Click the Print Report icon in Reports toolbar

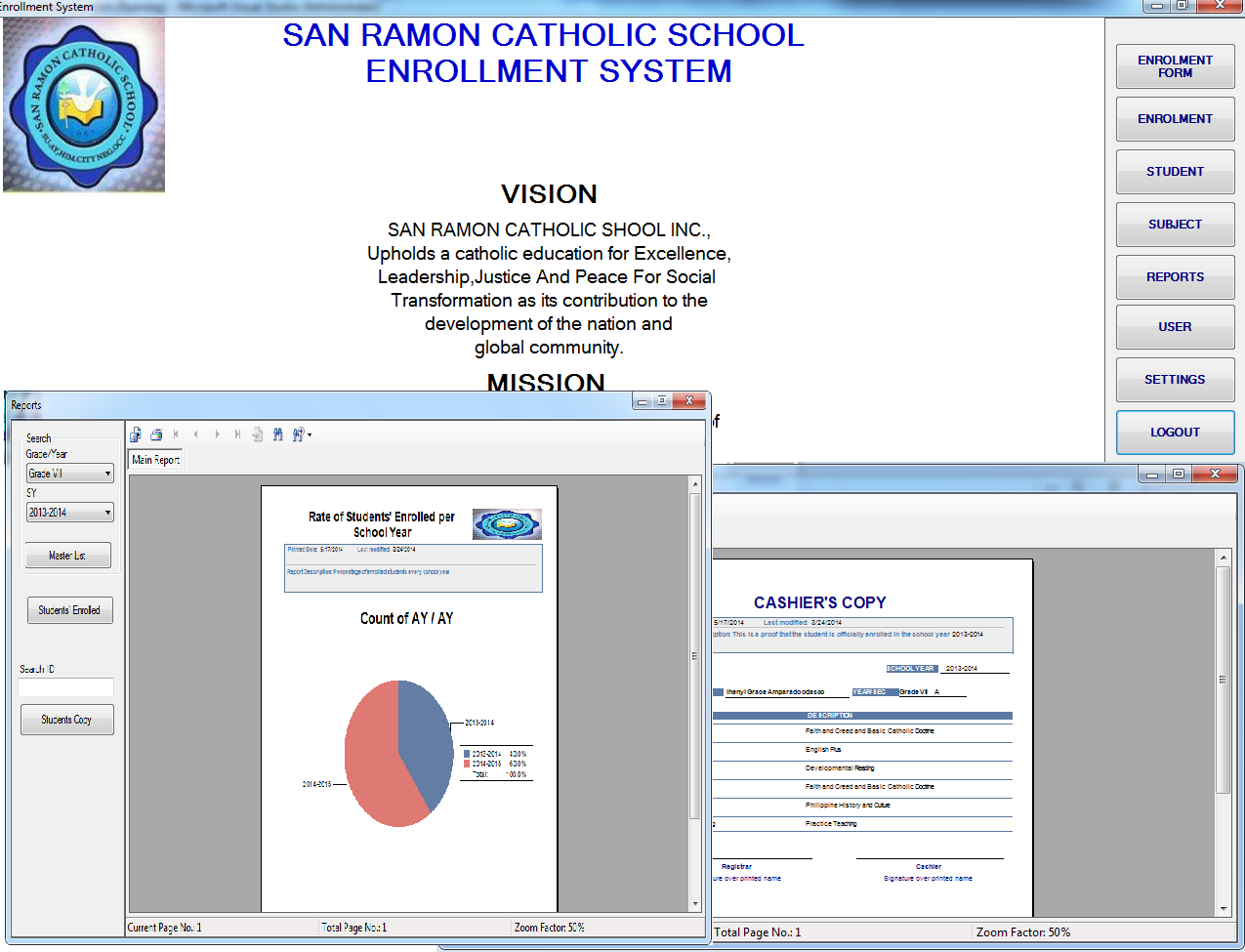coord(156,435)
